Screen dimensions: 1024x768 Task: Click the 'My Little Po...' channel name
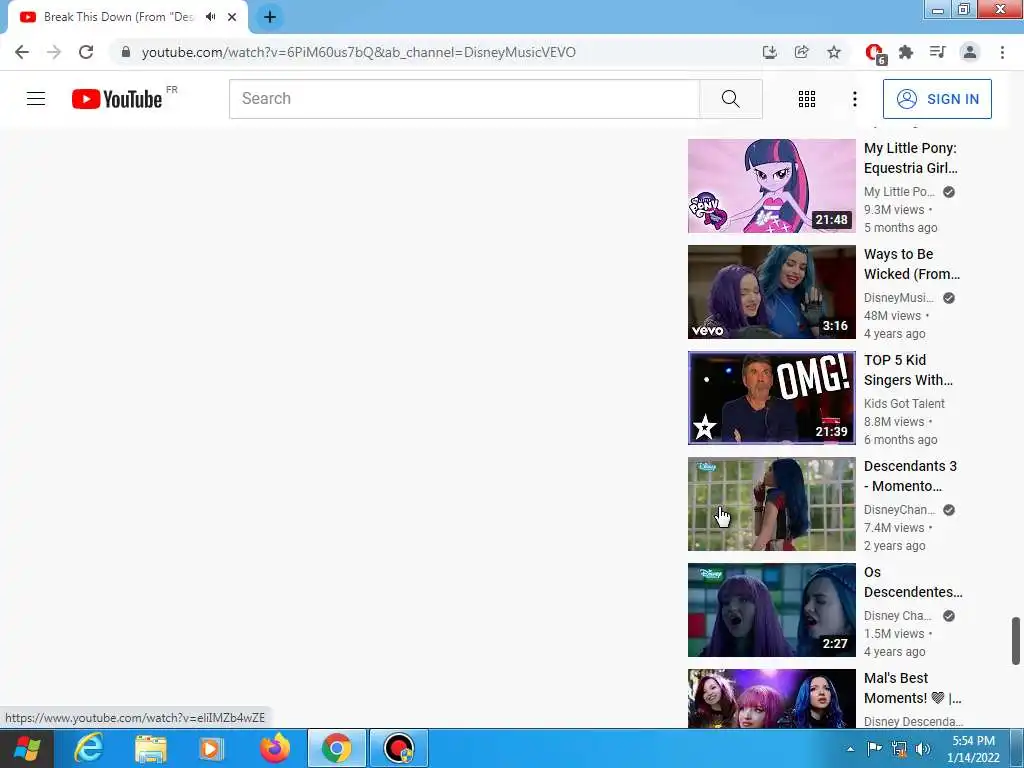tap(899, 191)
